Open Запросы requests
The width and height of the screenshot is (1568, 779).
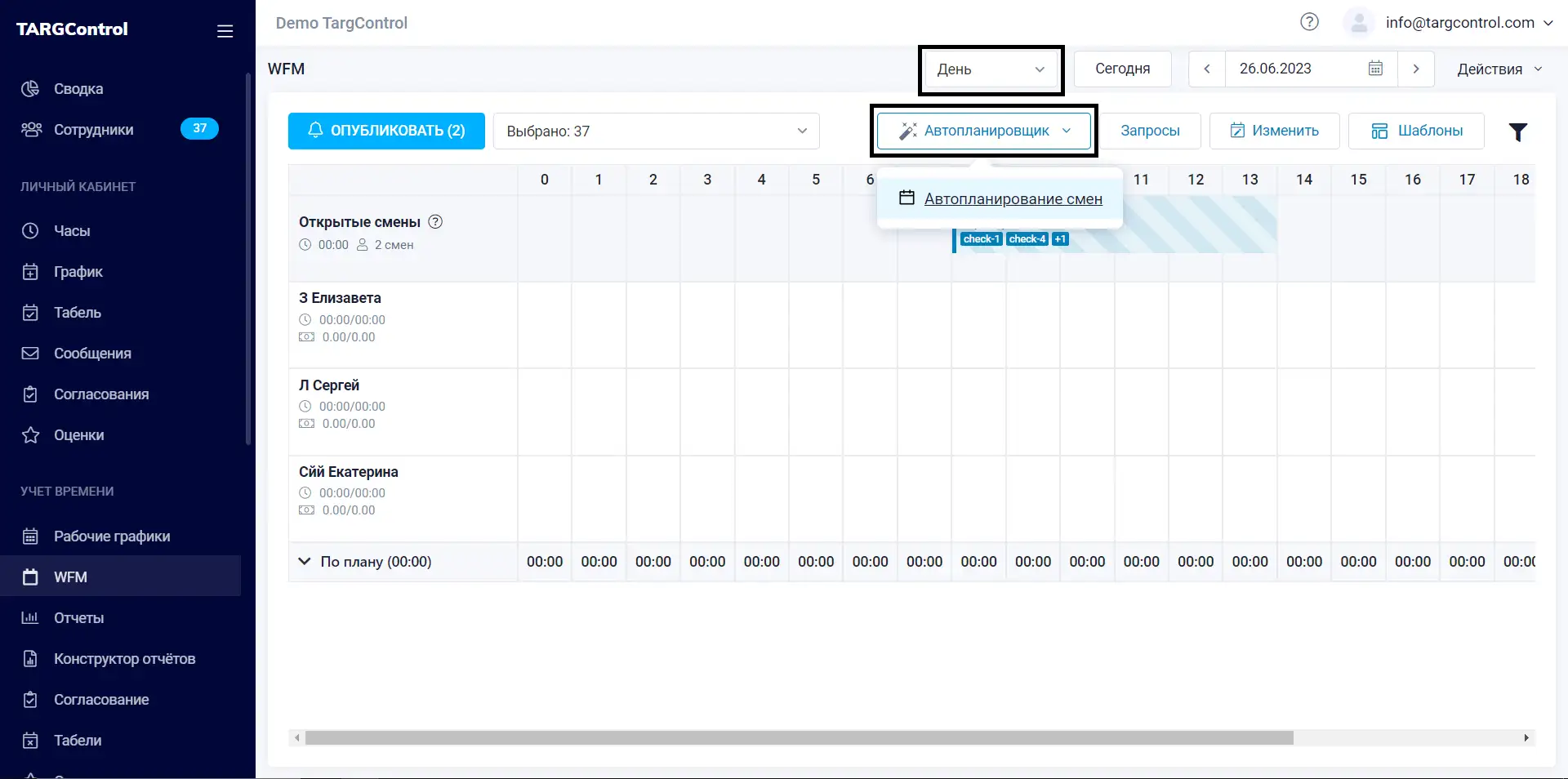[x=1150, y=131]
